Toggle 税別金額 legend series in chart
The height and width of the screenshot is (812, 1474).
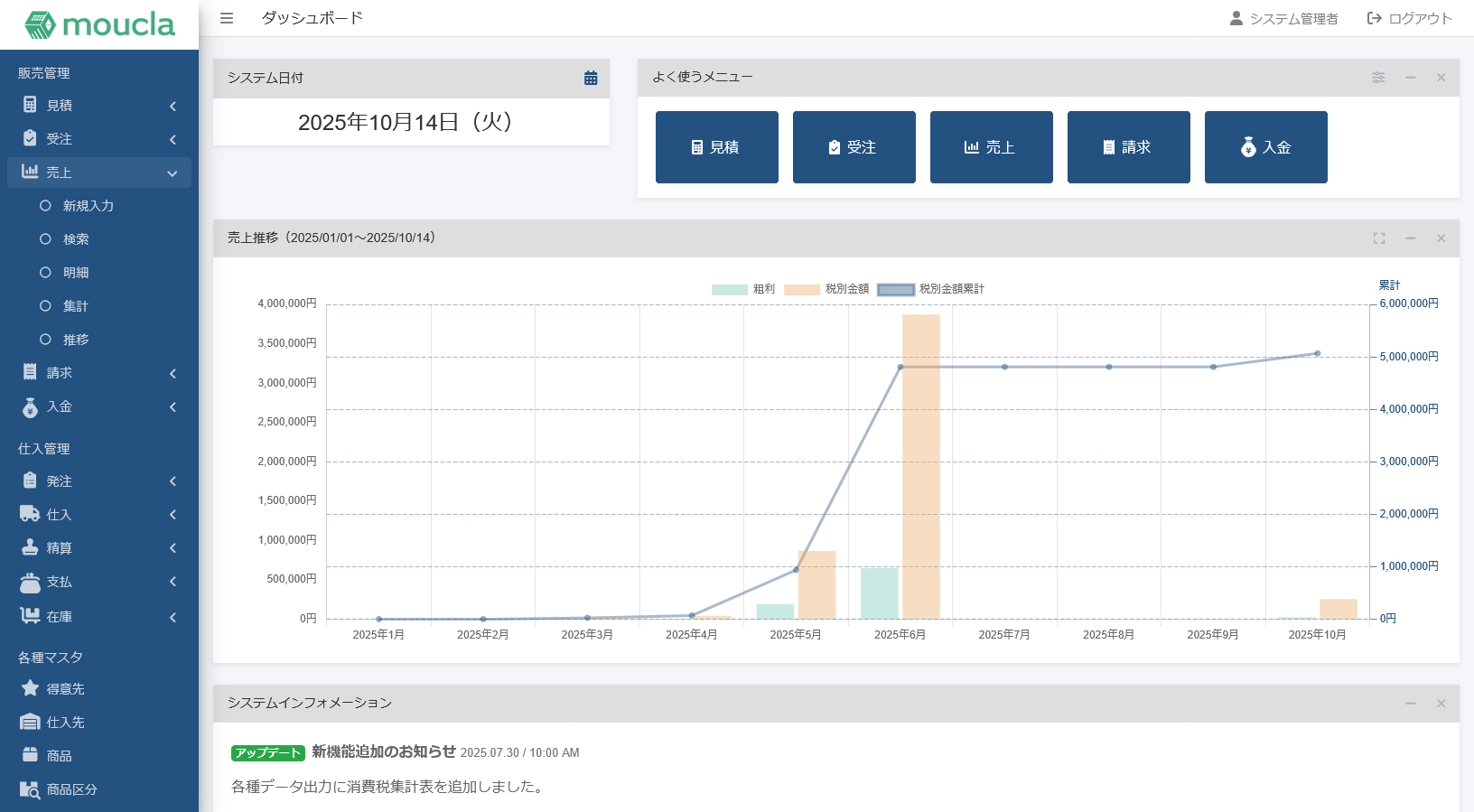click(826, 289)
